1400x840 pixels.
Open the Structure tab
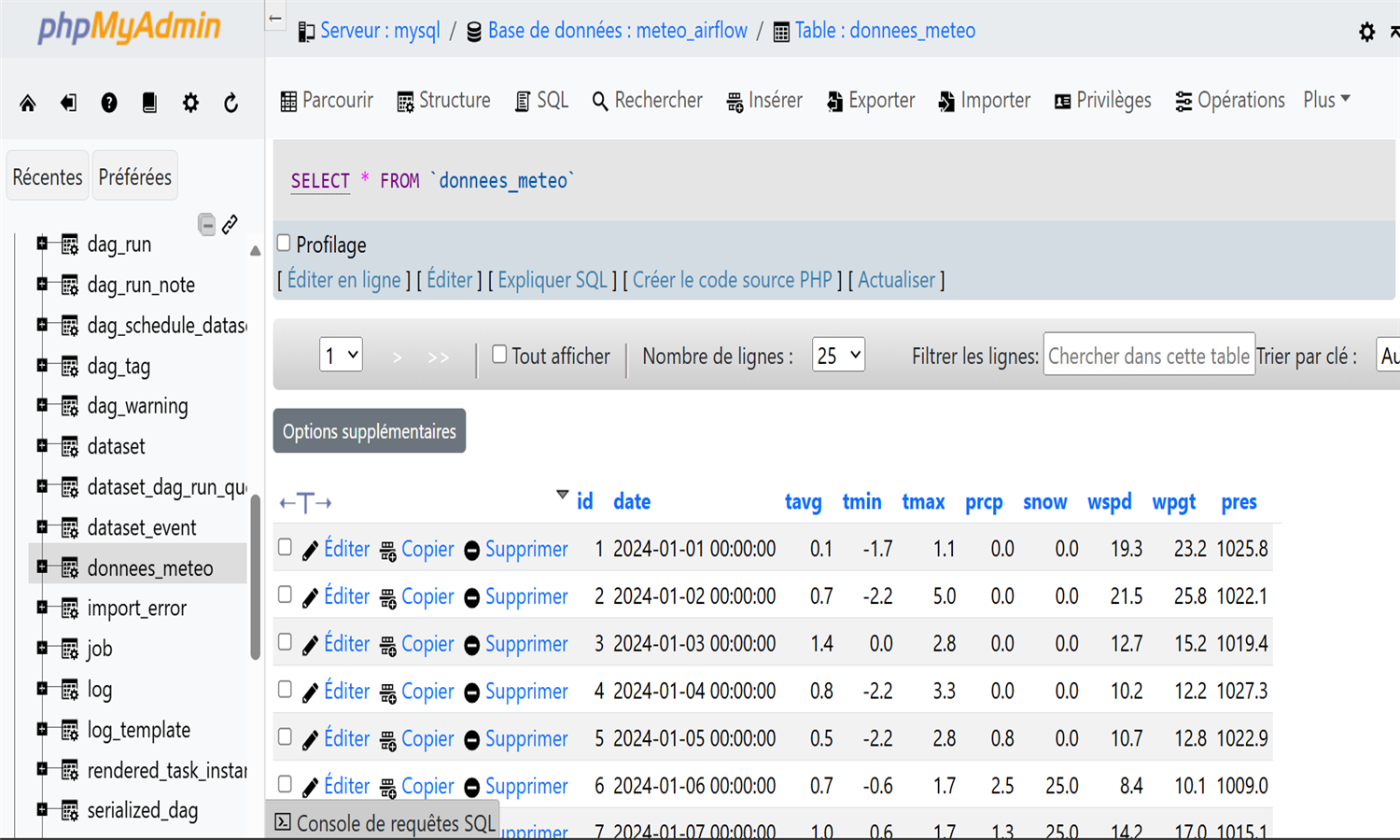443,101
